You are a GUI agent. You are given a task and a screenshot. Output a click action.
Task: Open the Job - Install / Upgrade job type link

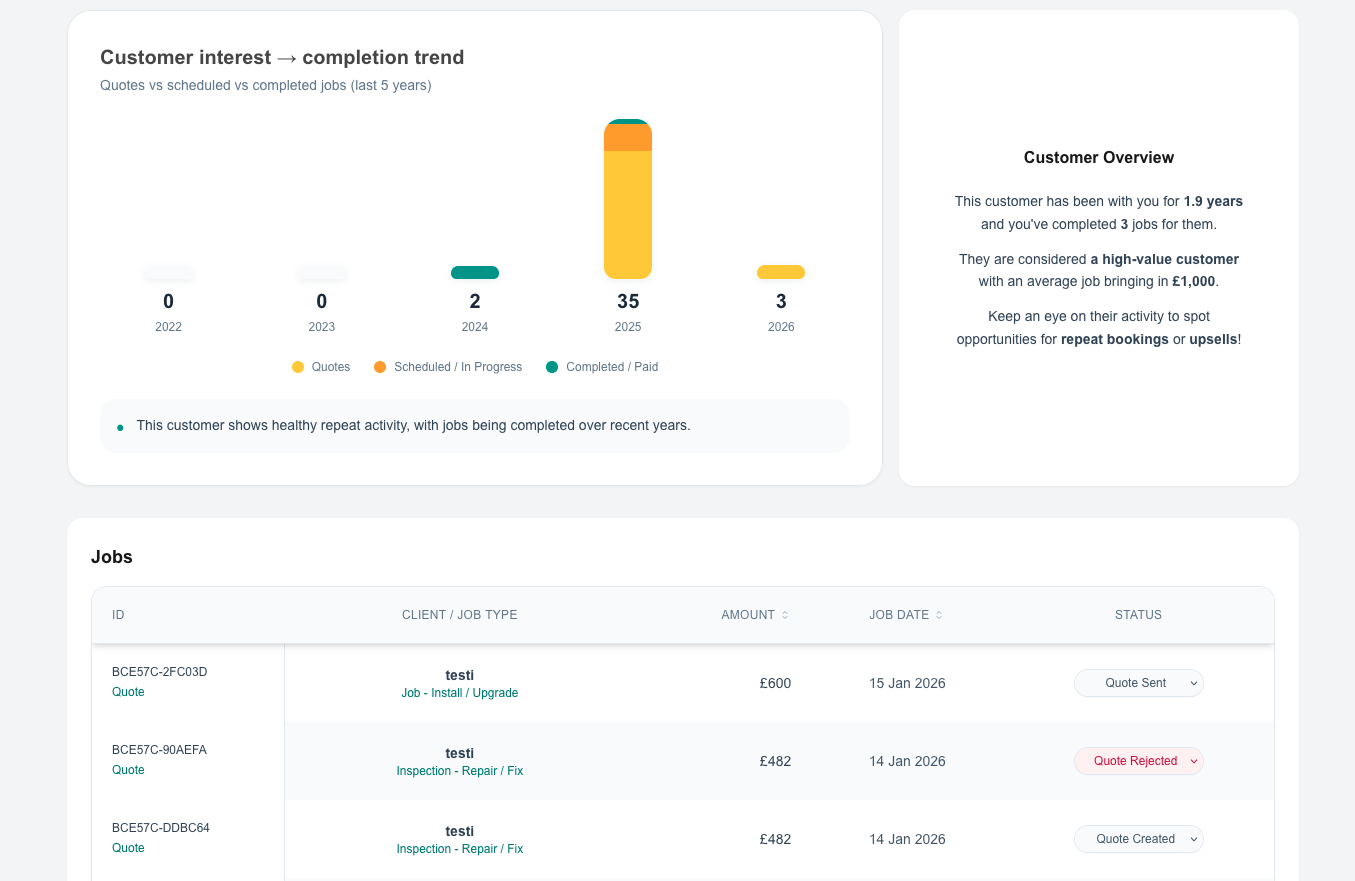tap(459, 692)
